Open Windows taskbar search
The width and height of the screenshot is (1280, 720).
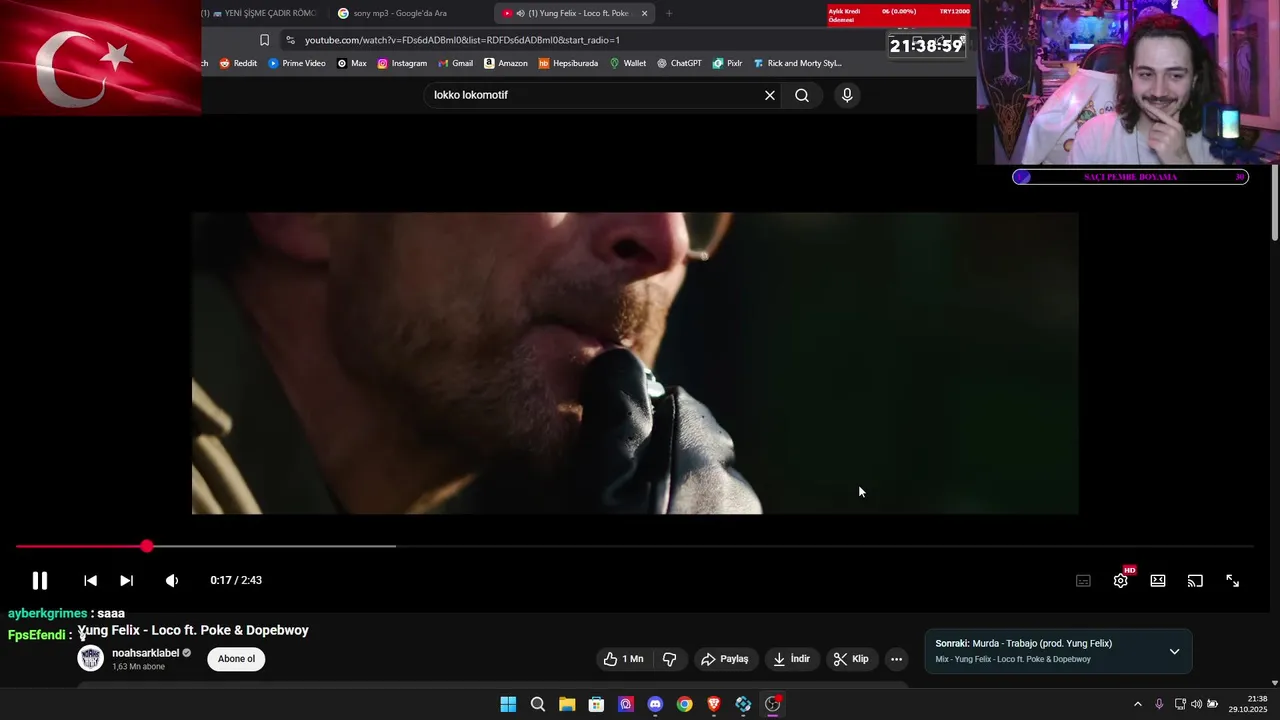tap(538, 704)
